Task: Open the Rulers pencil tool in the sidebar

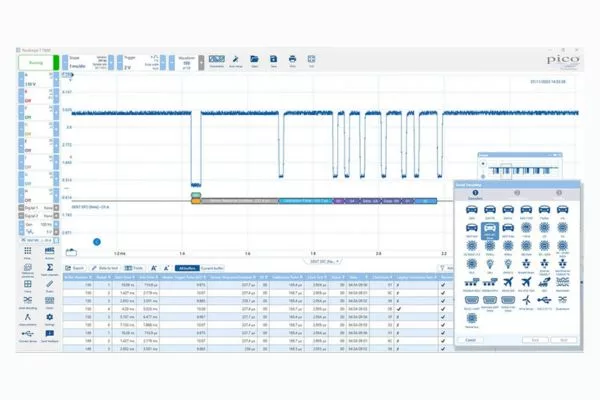Action: point(50,286)
